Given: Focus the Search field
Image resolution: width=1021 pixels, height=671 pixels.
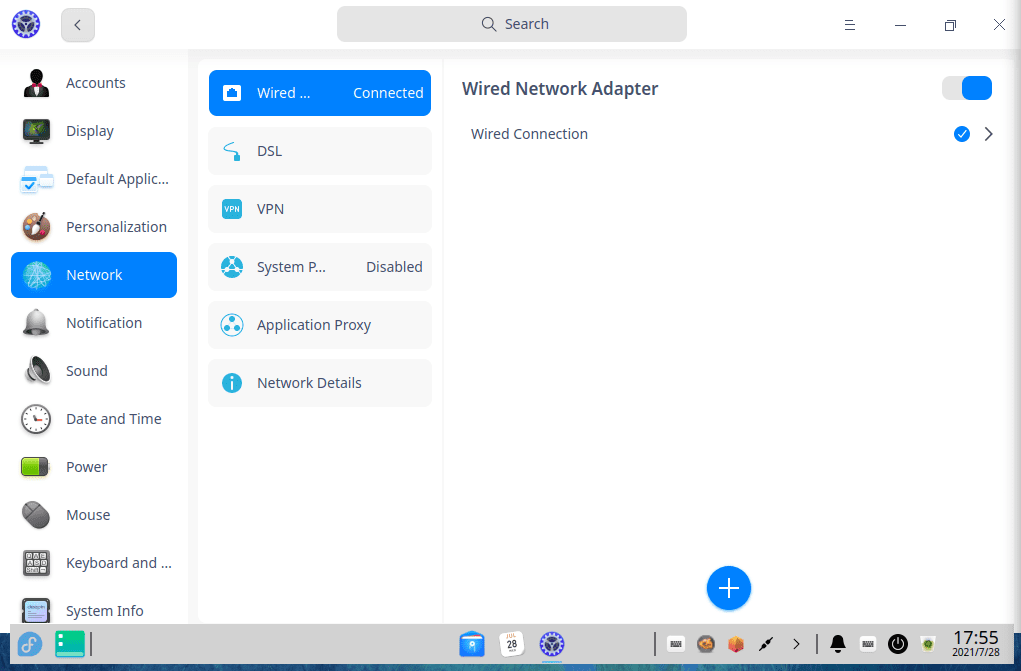Looking at the screenshot, I should pyautogui.click(x=512, y=24).
